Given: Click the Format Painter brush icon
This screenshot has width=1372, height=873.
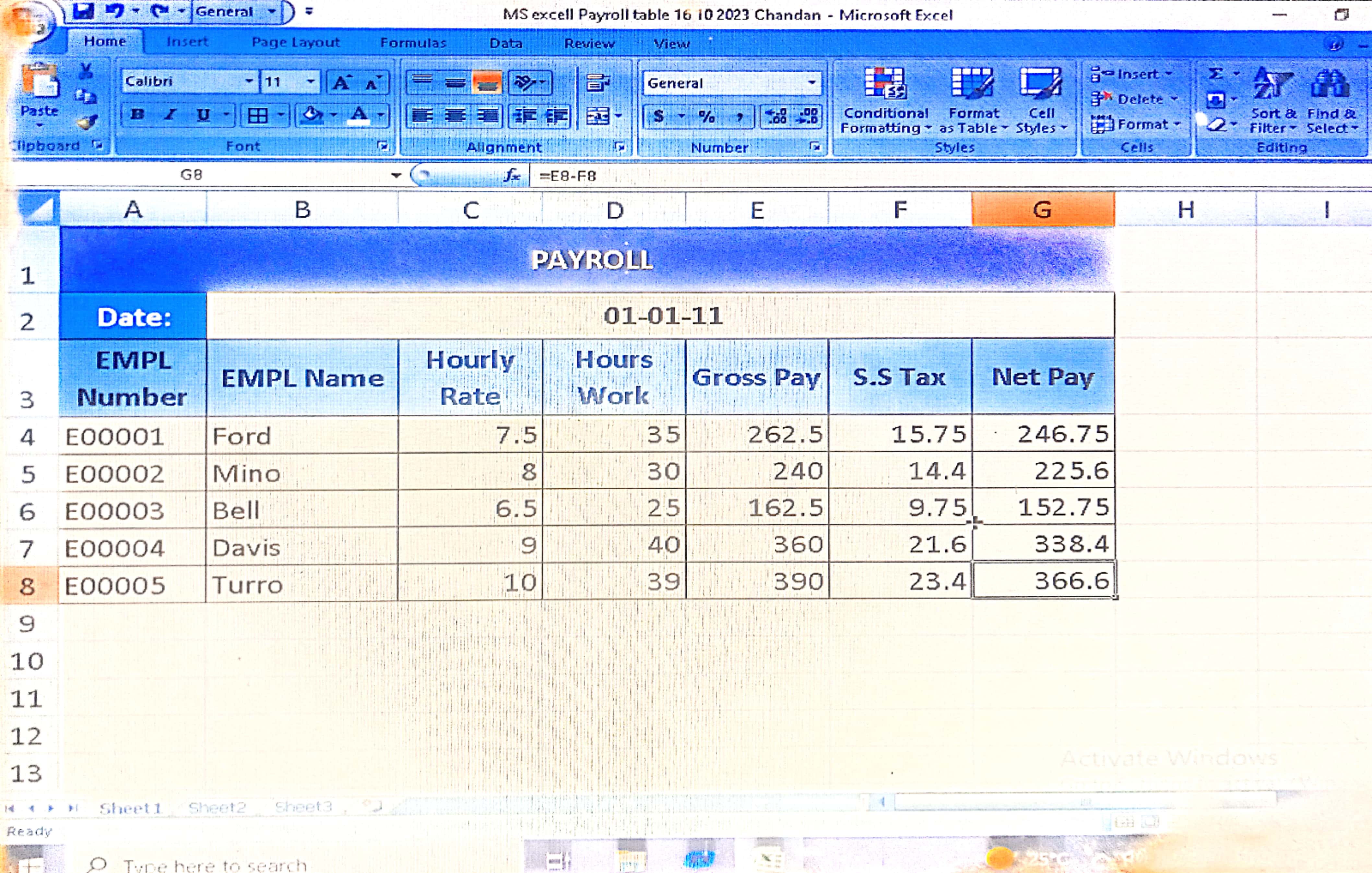Looking at the screenshot, I should [87, 121].
